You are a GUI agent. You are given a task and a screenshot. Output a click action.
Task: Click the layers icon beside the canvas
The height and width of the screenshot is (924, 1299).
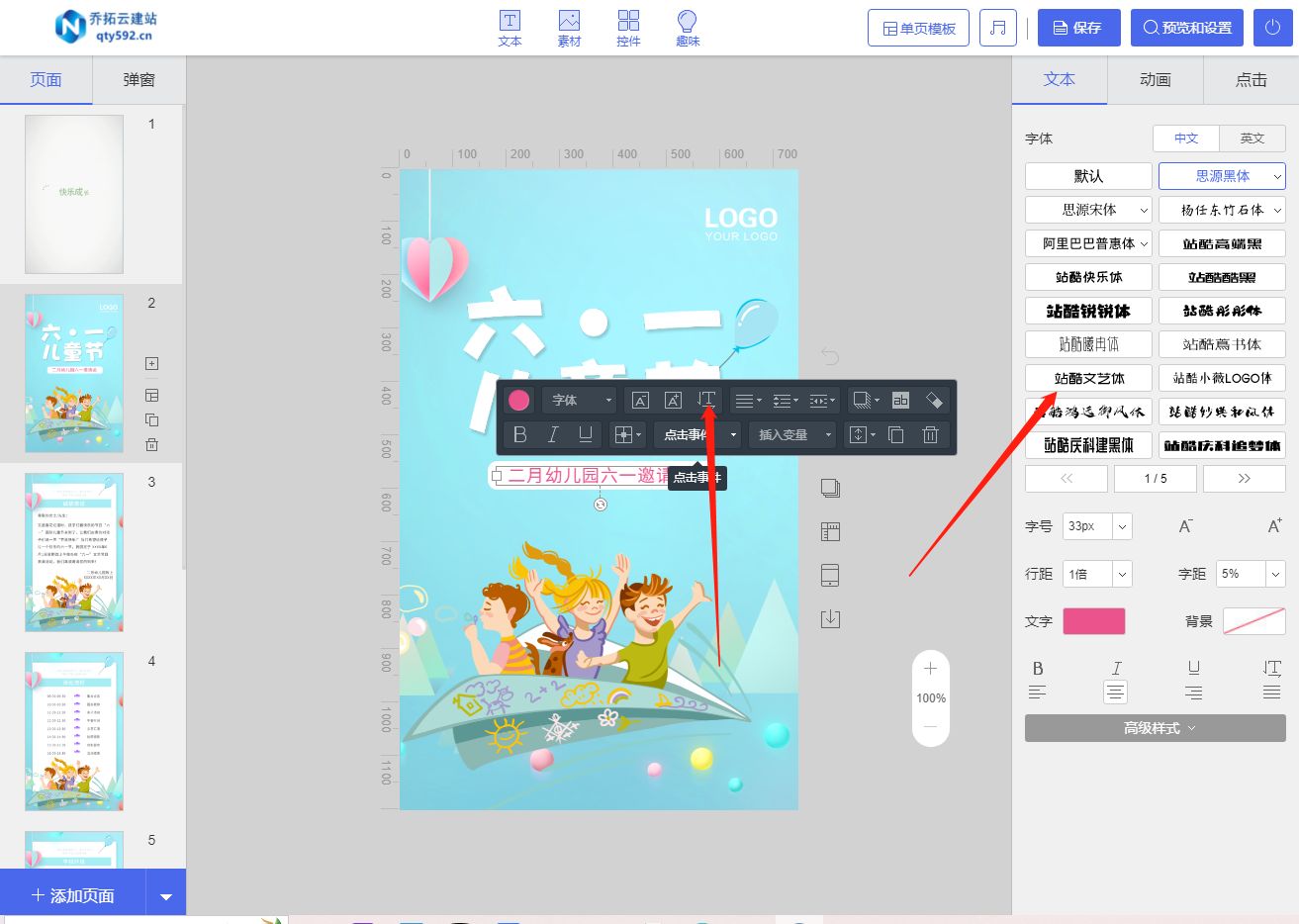click(x=830, y=487)
